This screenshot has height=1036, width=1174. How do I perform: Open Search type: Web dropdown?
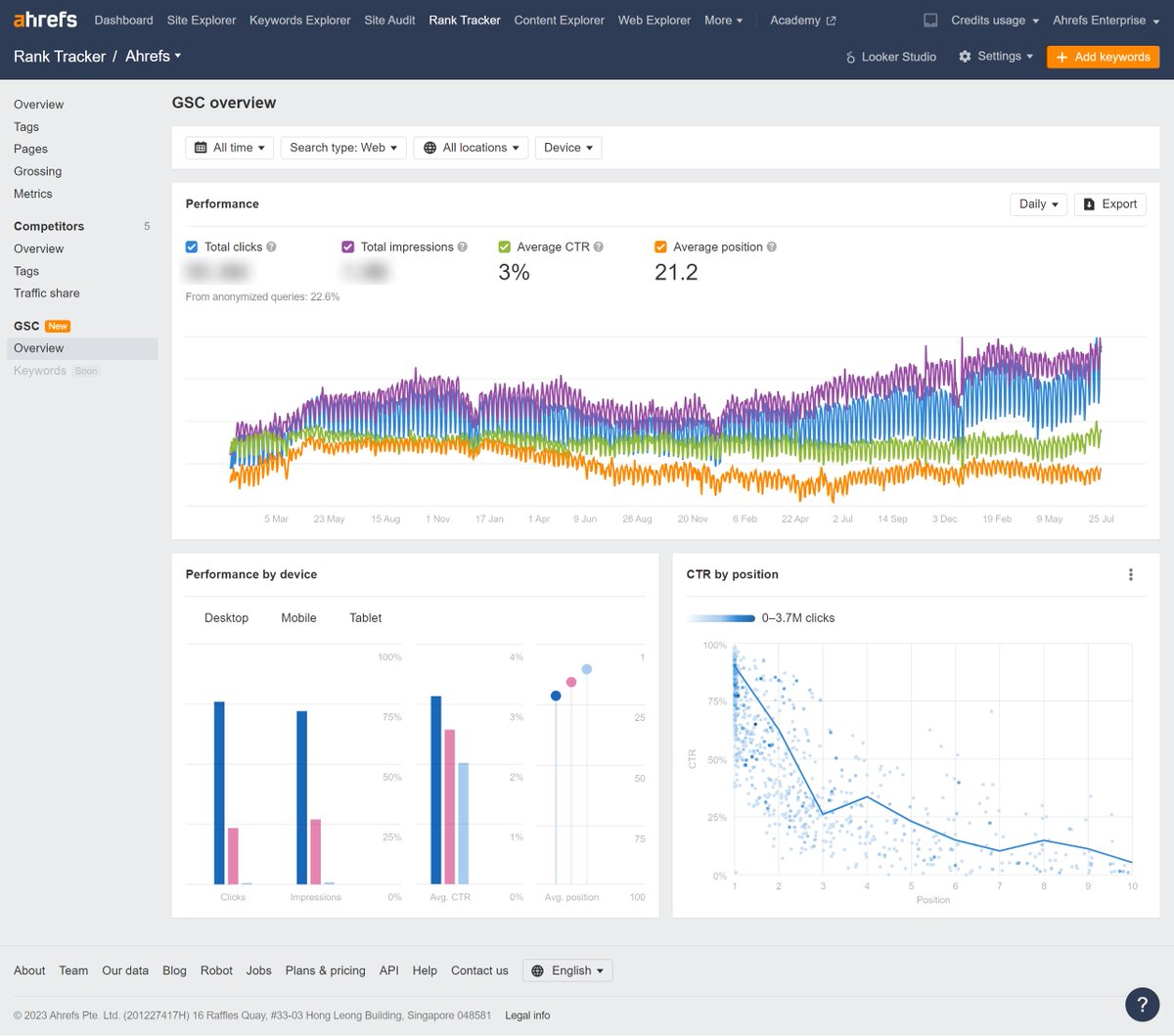pos(343,148)
